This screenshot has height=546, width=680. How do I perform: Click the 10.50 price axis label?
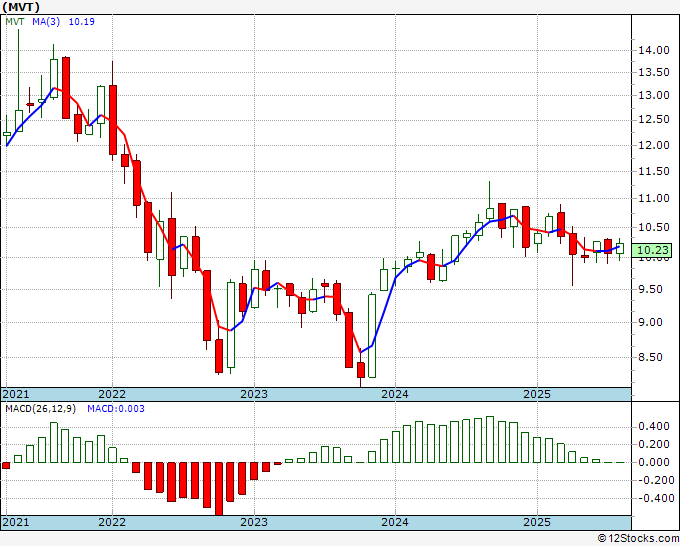654,227
